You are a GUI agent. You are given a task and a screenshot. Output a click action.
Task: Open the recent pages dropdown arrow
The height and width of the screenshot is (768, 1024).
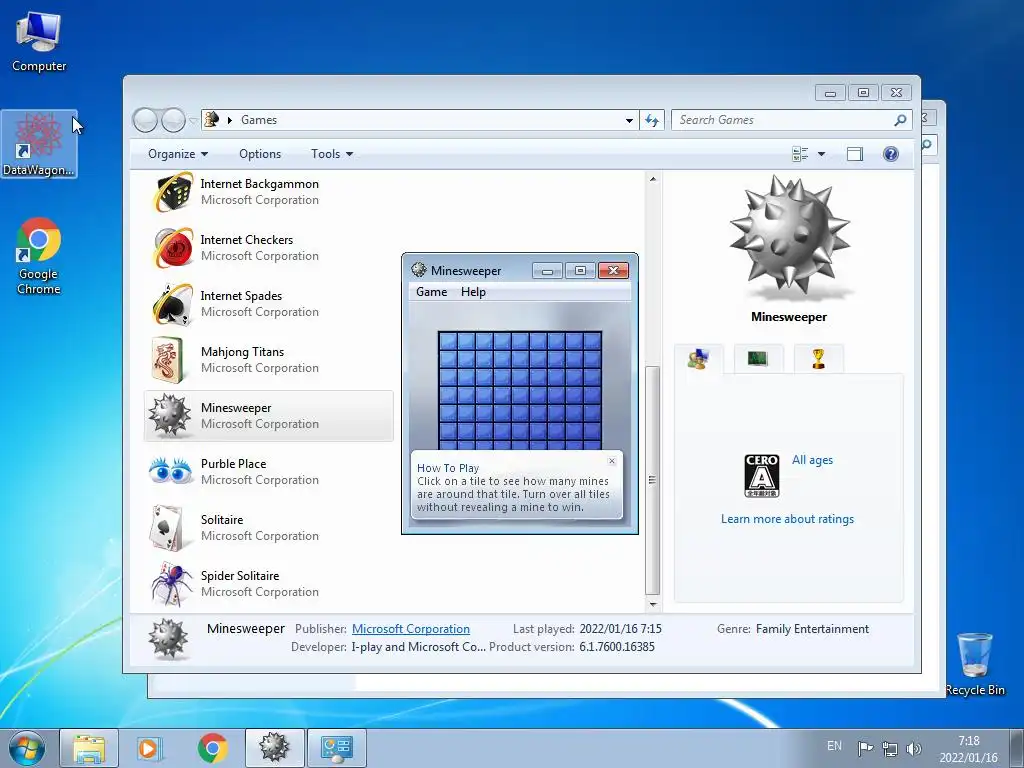point(193,120)
